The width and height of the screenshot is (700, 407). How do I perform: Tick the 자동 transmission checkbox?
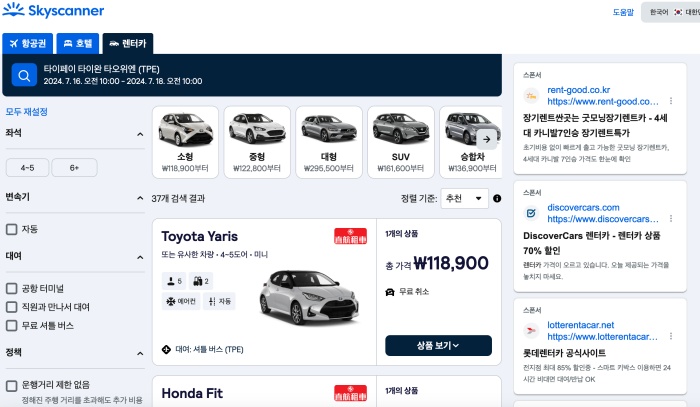(12, 229)
